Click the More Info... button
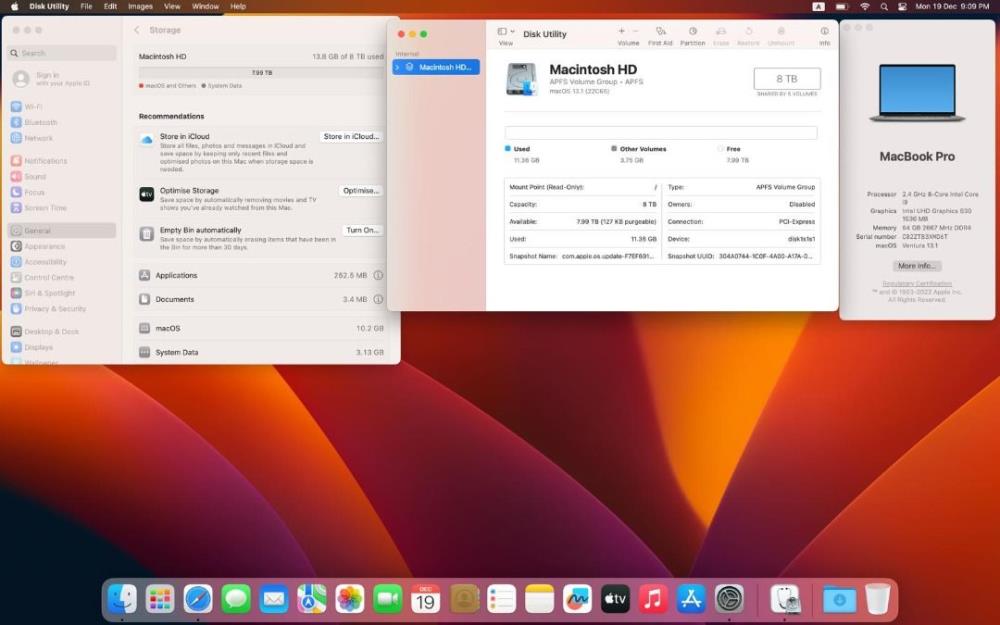1000x625 pixels. tap(917, 266)
